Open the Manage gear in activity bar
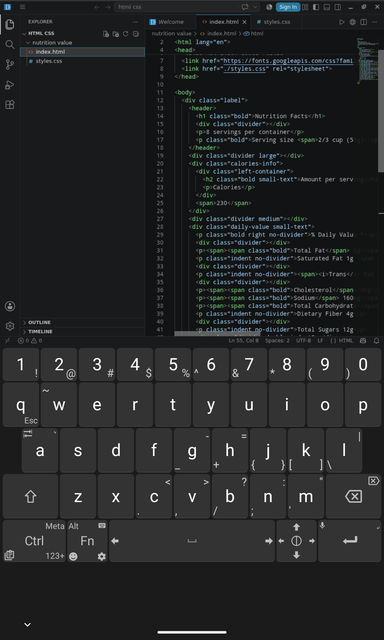 pos(10,326)
